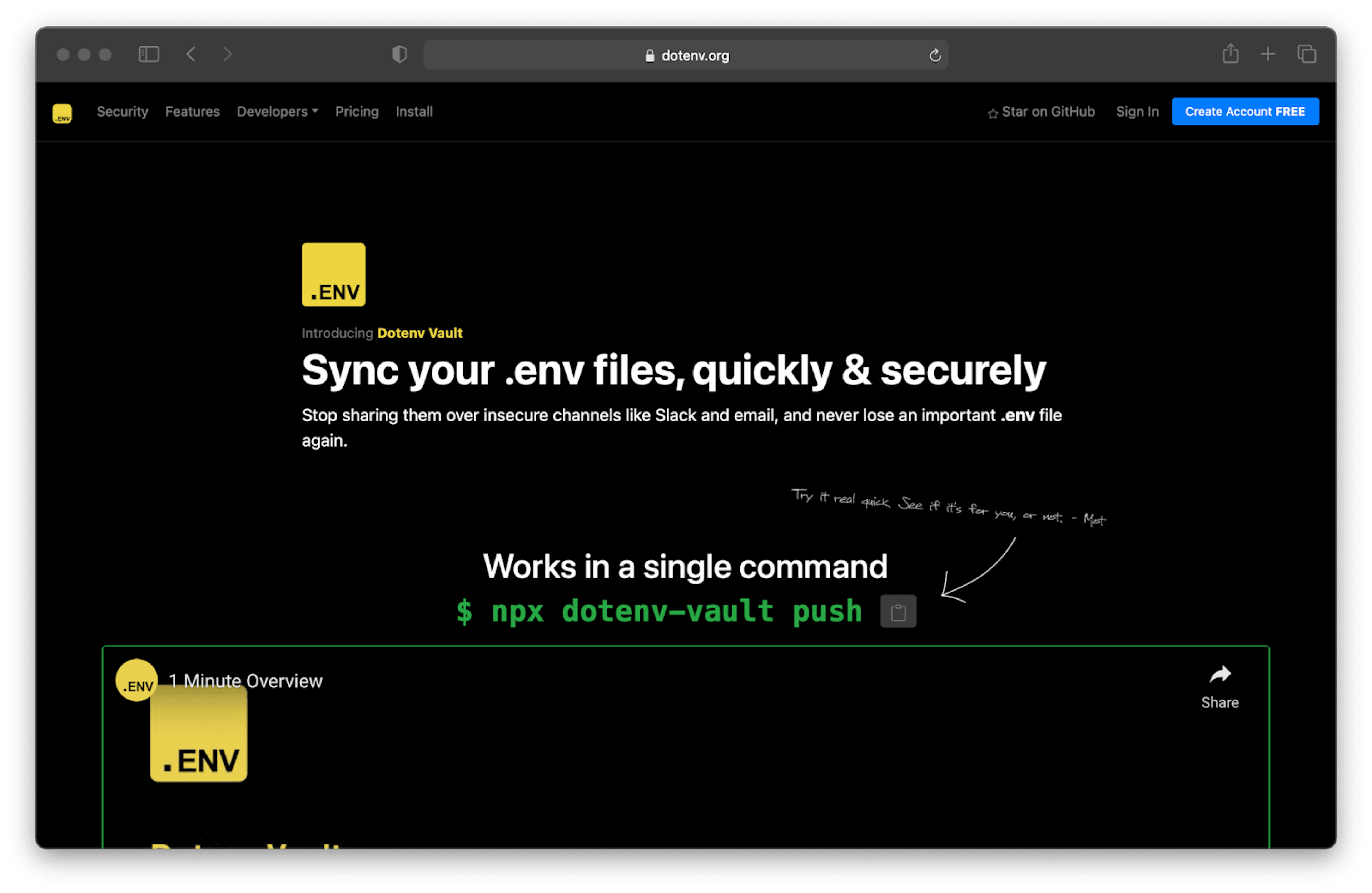Open the Features nav item

pos(193,111)
